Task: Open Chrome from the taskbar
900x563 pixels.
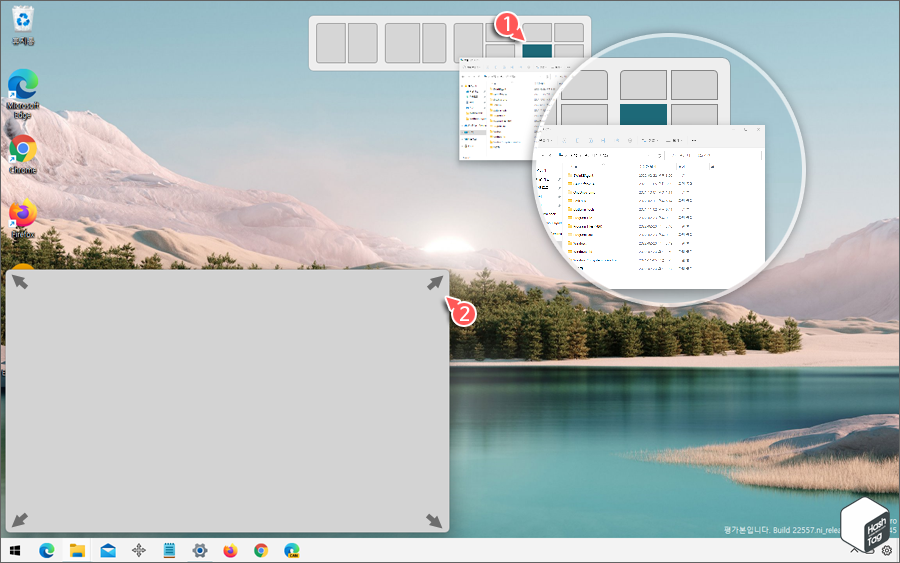Action: (261, 551)
